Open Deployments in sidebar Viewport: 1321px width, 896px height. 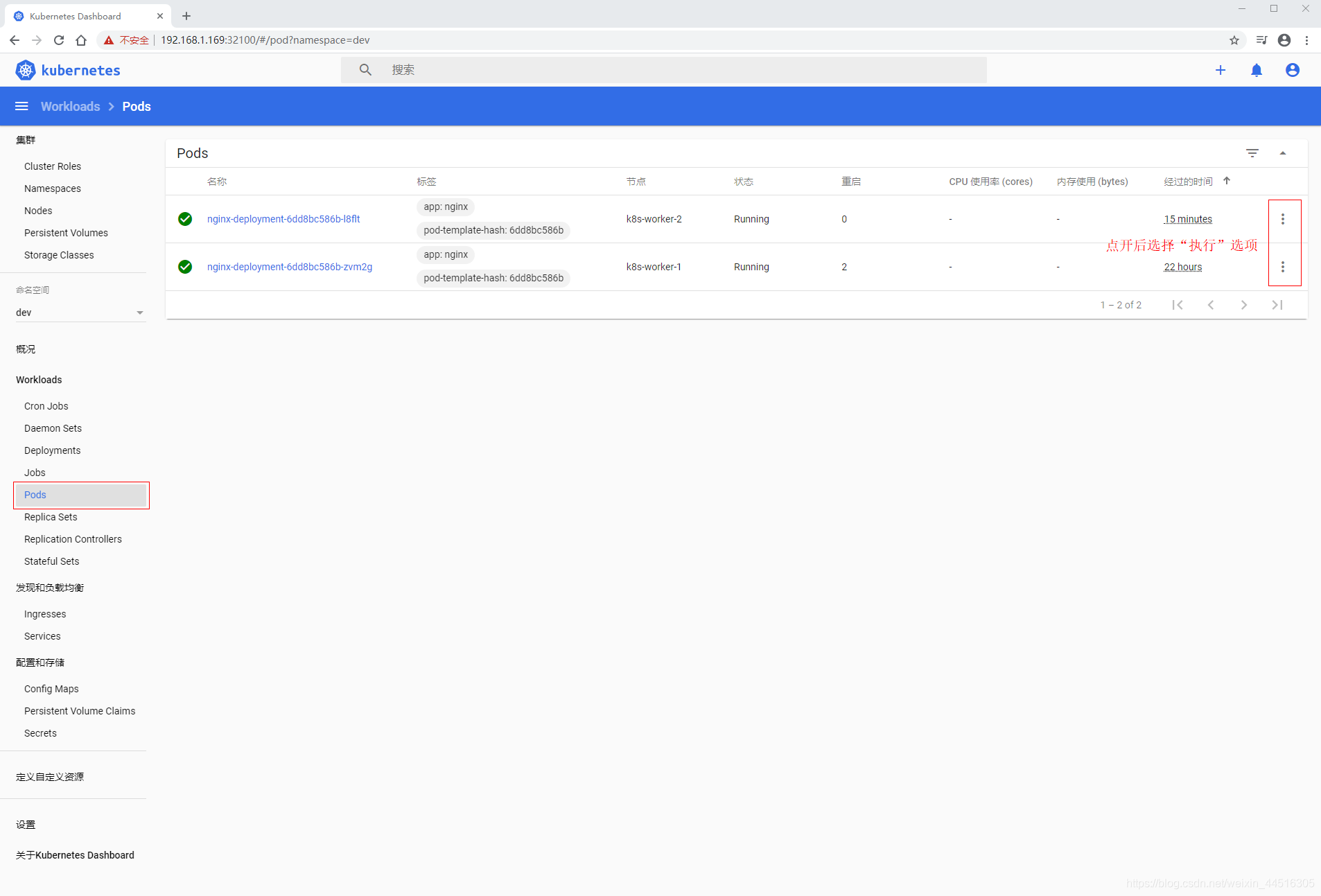point(53,450)
